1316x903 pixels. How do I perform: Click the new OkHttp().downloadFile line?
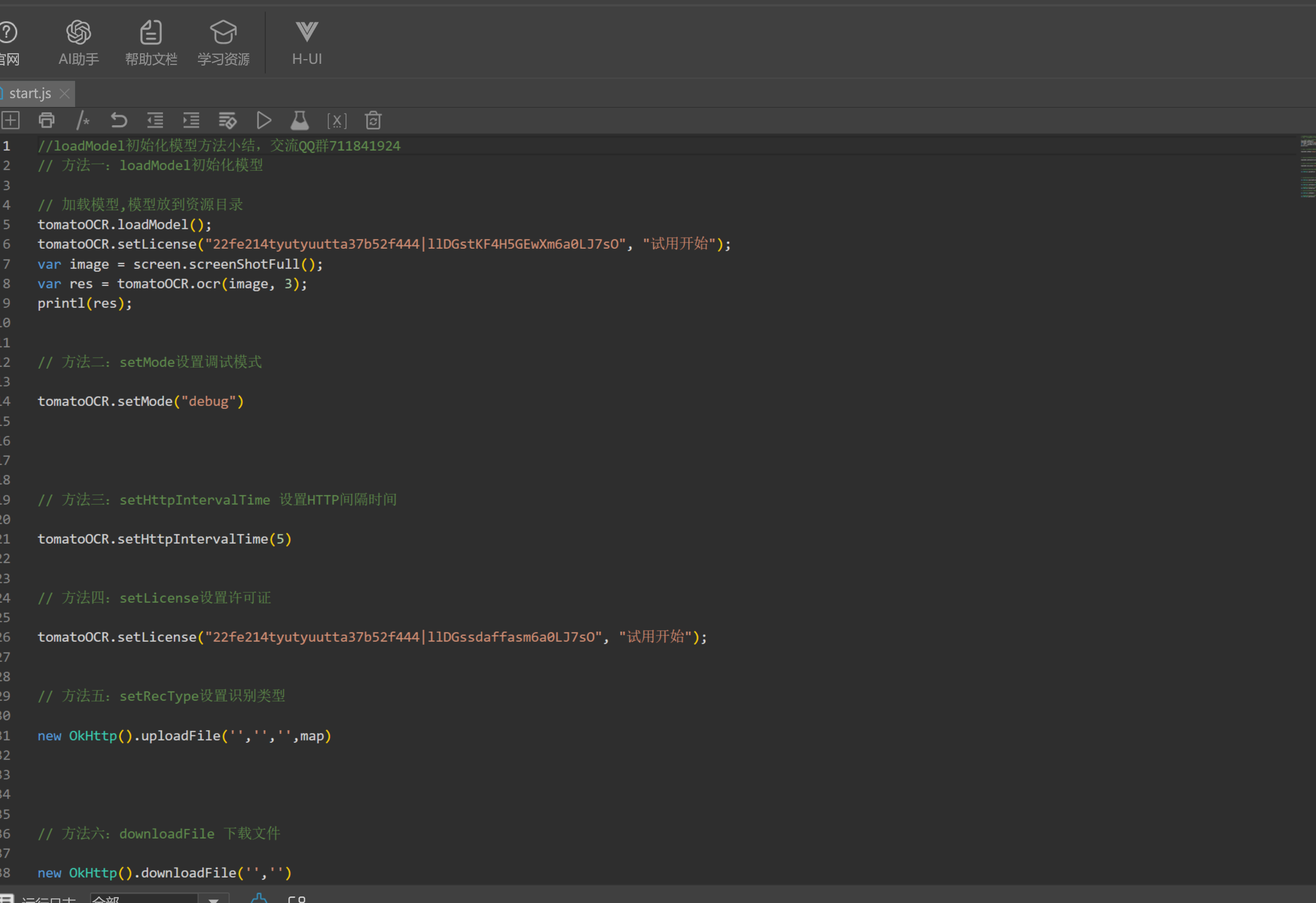tap(165, 873)
